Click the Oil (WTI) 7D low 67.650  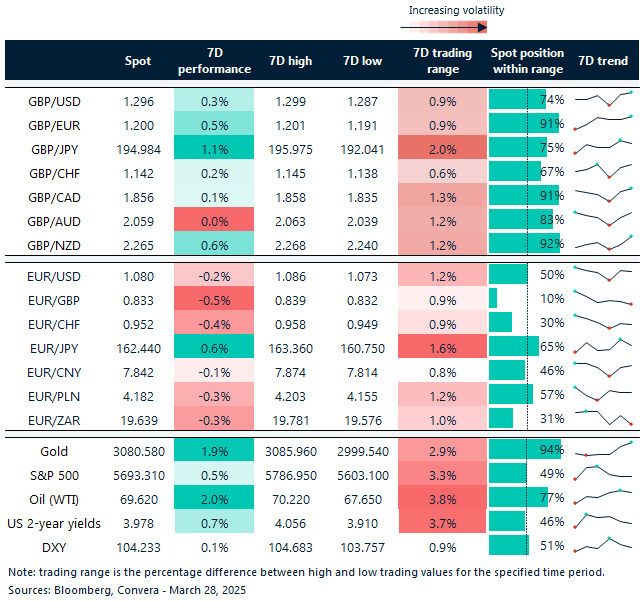point(363,500)
